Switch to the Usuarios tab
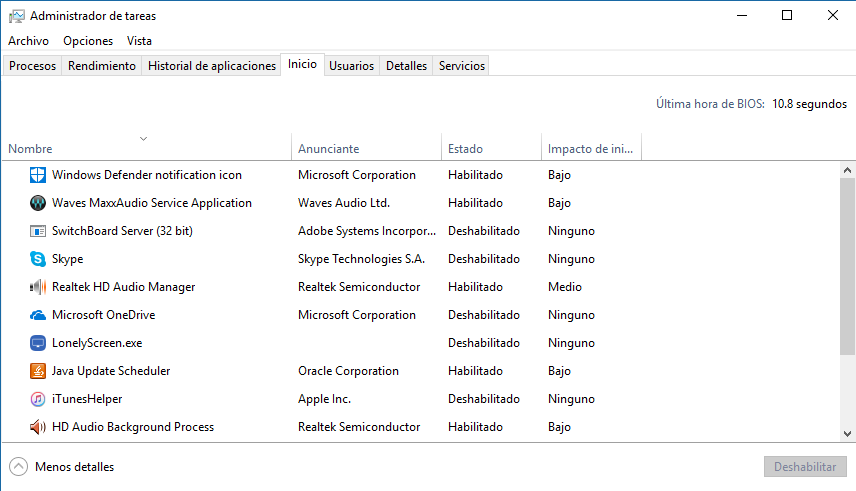The width and height of the screenshot is (856, 491). tap(352, 66)
